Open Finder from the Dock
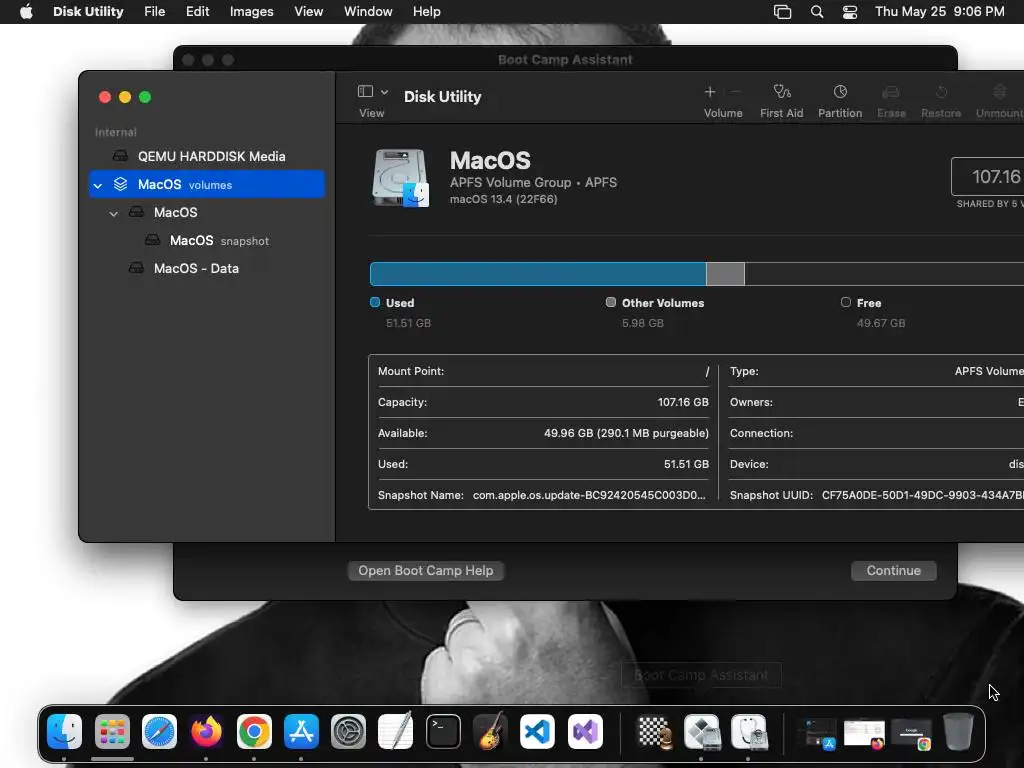The width and height of the screenshot is (1024, 768). (65, 731)
